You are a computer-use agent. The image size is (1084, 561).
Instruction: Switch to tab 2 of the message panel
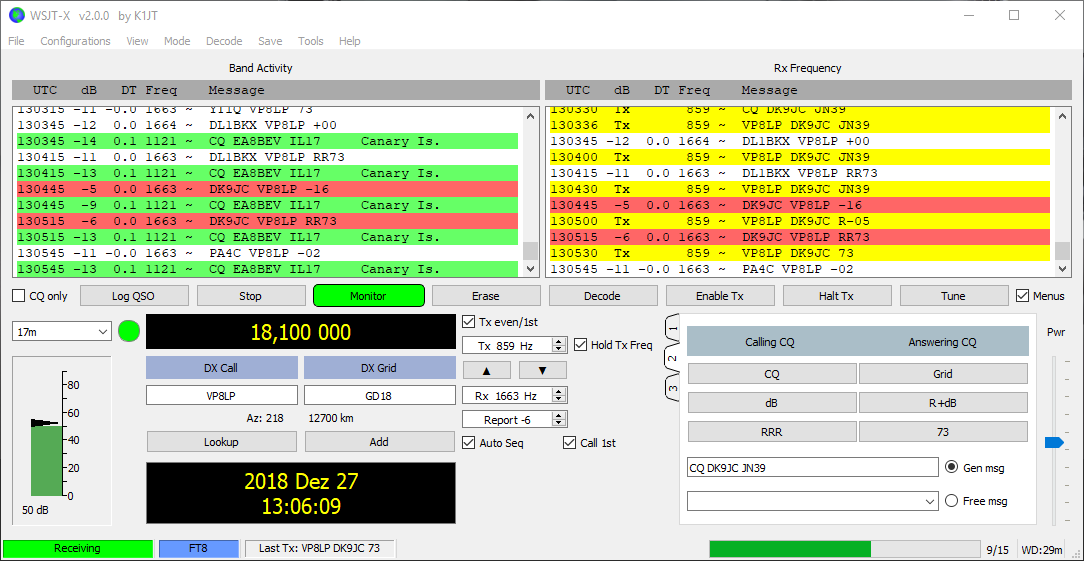point(672,359)
